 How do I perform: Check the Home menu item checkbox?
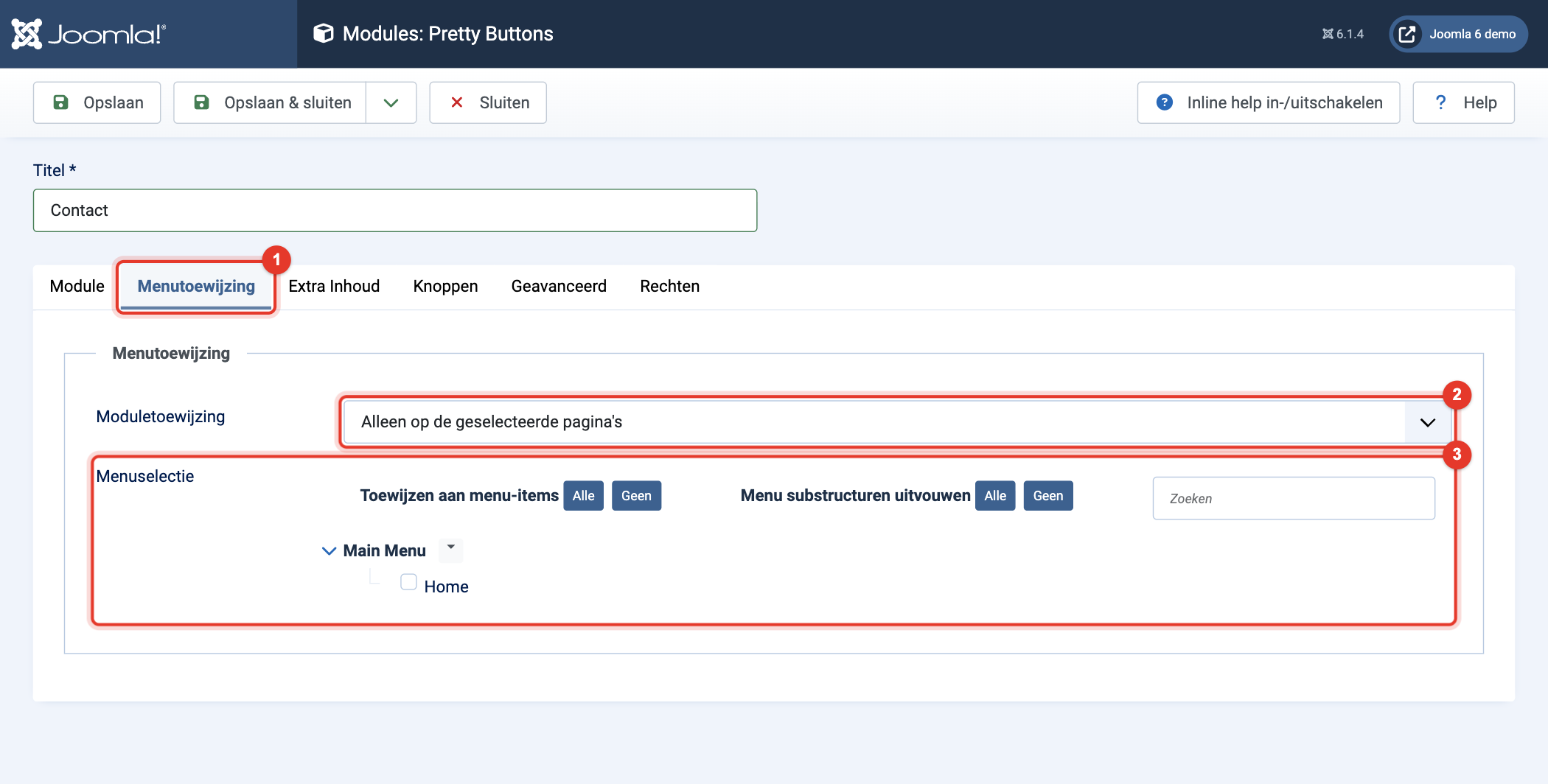(408, 582)
